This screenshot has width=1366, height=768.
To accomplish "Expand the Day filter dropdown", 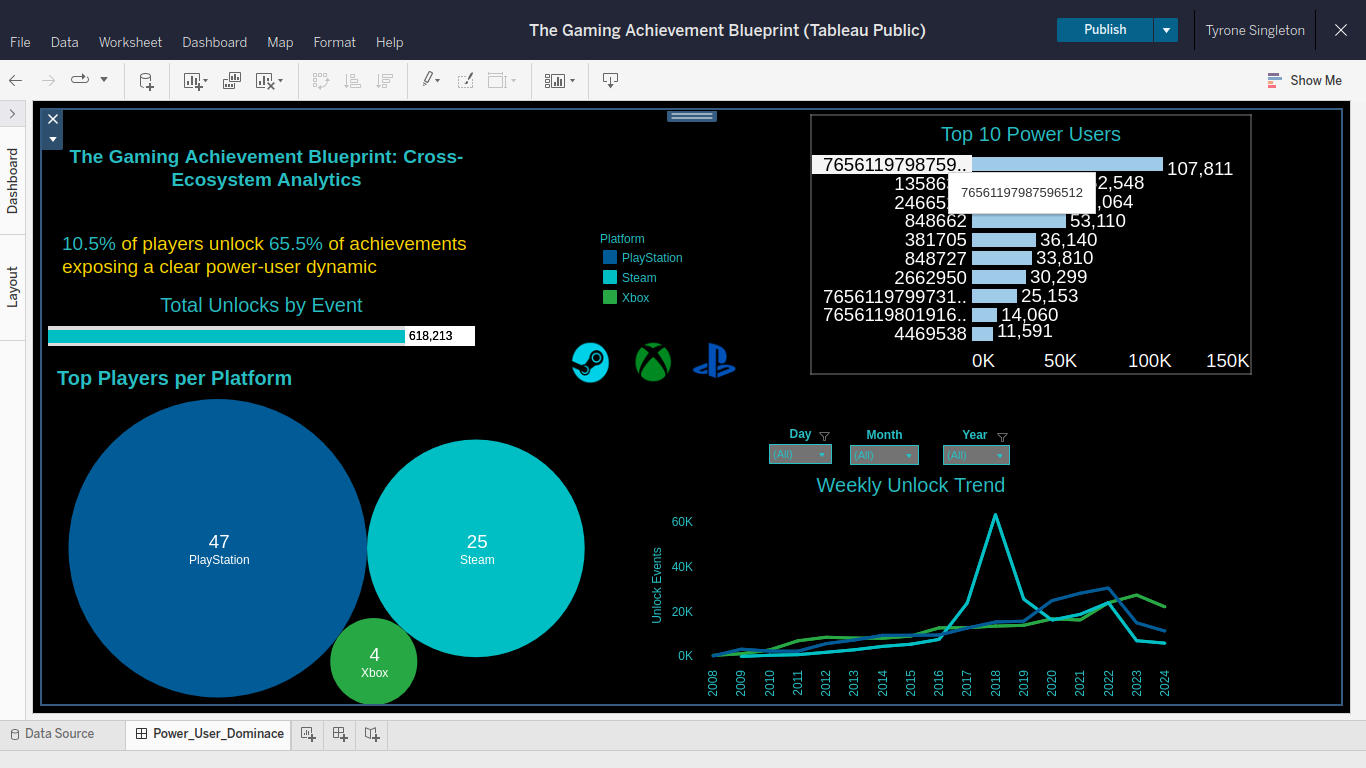I will tap(800, 455).
